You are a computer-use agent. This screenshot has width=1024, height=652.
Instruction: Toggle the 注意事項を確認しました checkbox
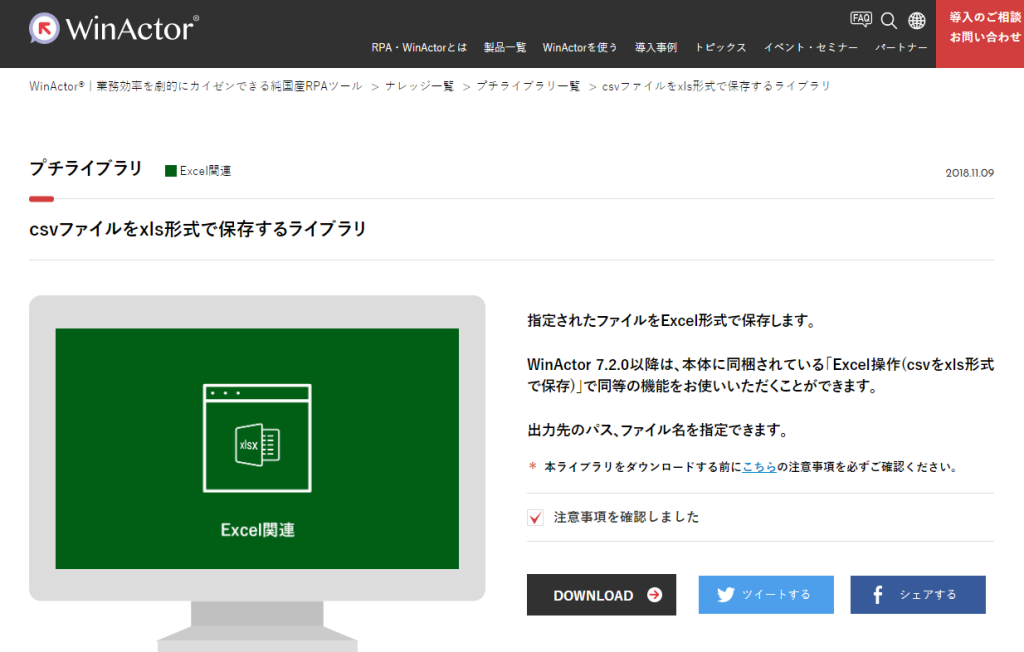coord(535,517)
